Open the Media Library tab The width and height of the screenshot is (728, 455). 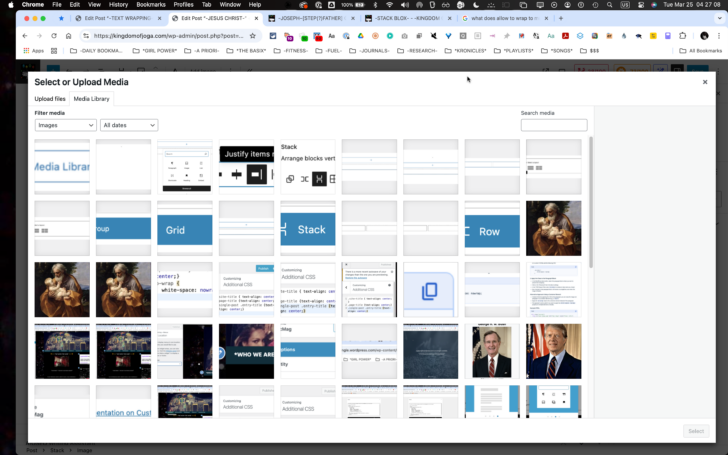tap(92, 99)
